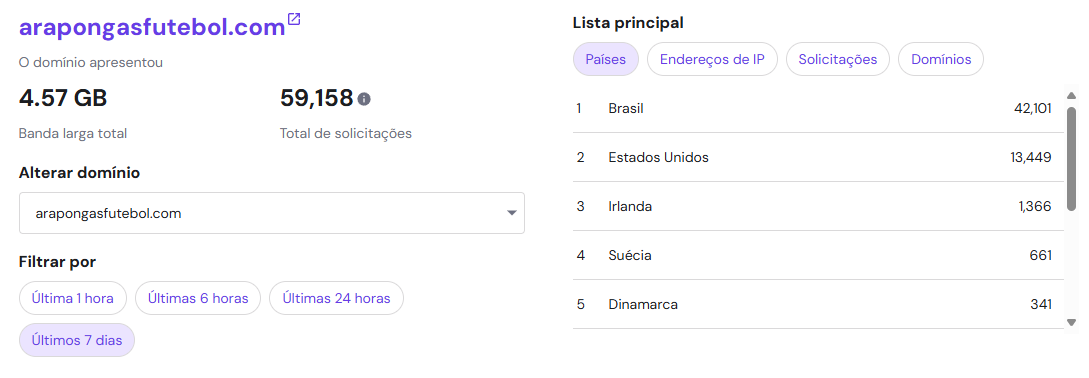Click scrollbar down arrow in country list

1072,322
